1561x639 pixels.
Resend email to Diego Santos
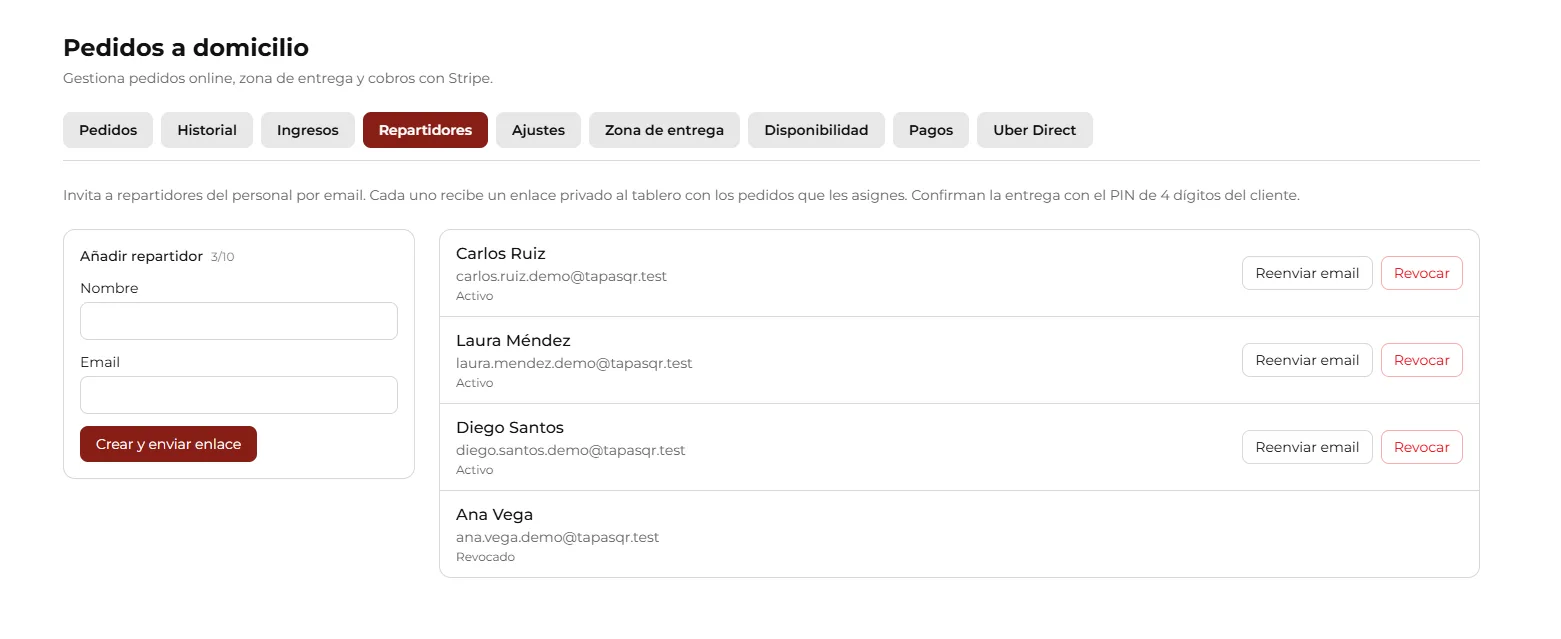click(1307, 447)
